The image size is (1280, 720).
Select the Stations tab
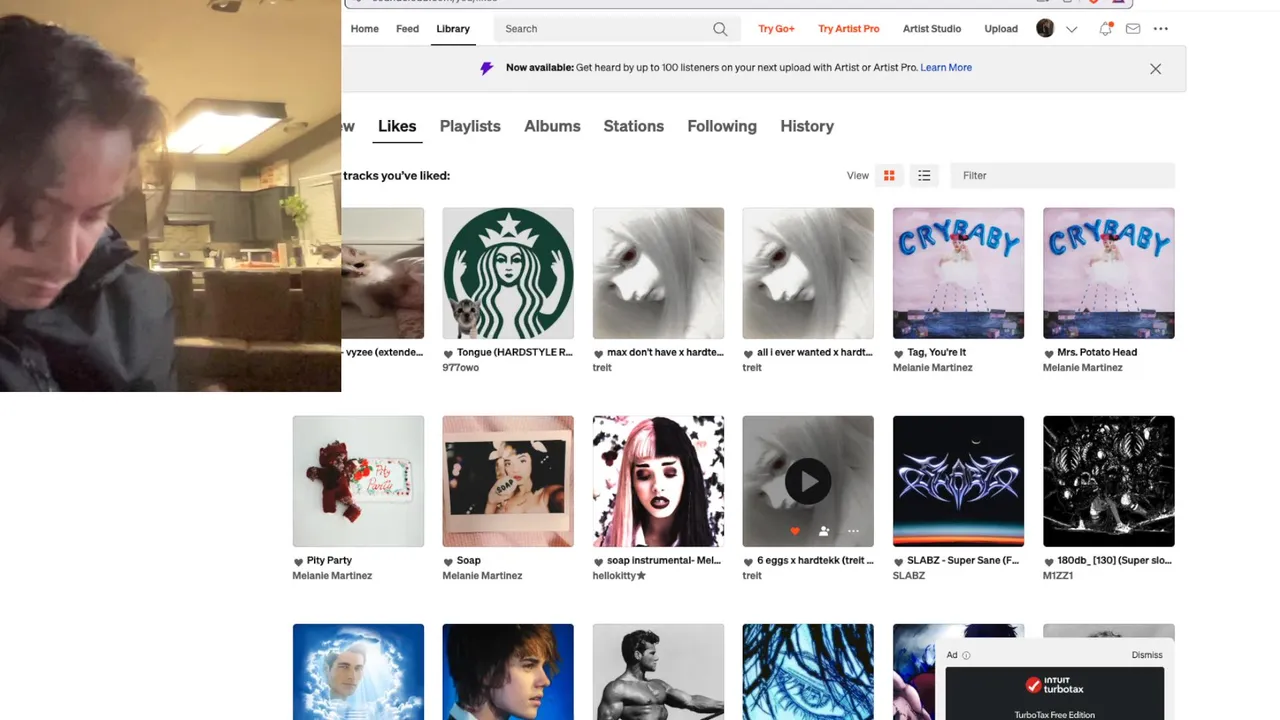click(x=633, y=126)
